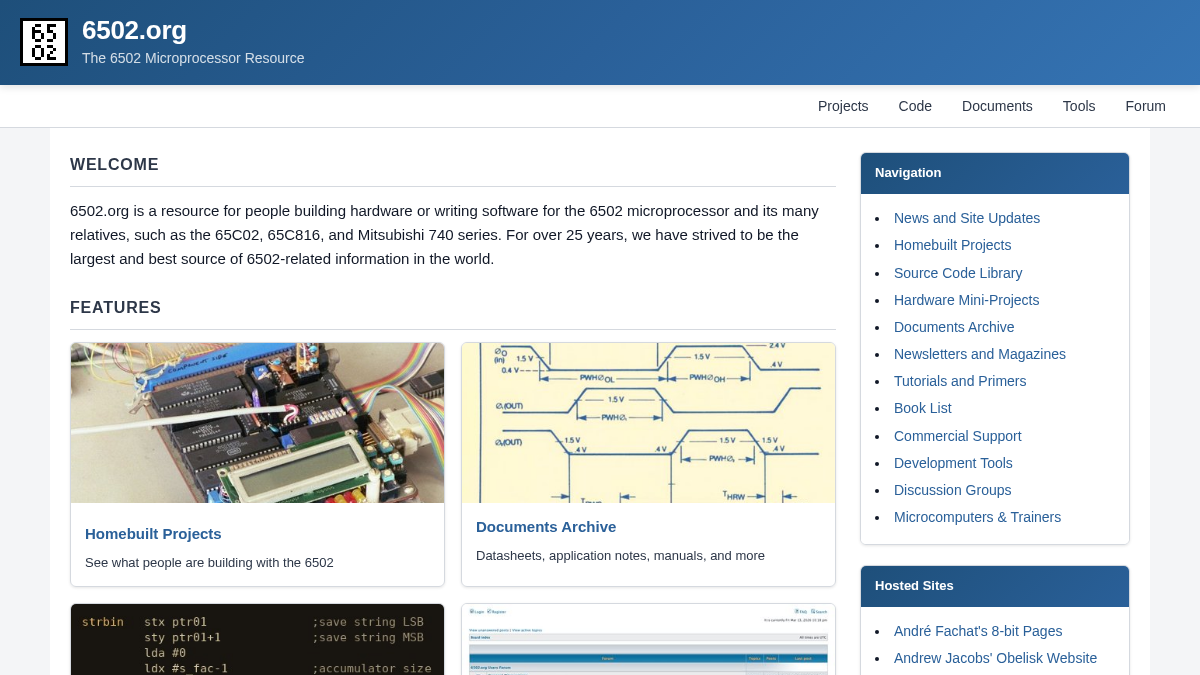Open the 6502.org site title
The image size is (1200, 675).
point(134,30)
